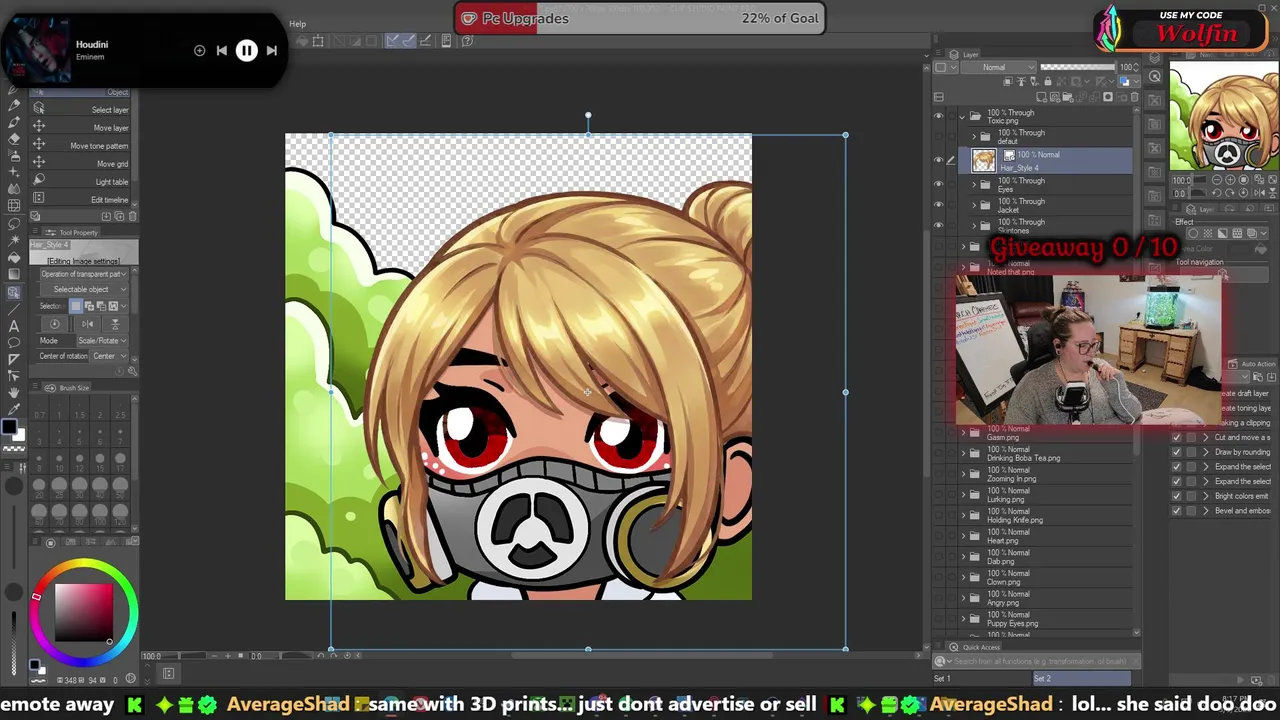Click Rotate Left in the Navigator panel
This screenshot has height=720, width=1280.
pos(1217,193)
